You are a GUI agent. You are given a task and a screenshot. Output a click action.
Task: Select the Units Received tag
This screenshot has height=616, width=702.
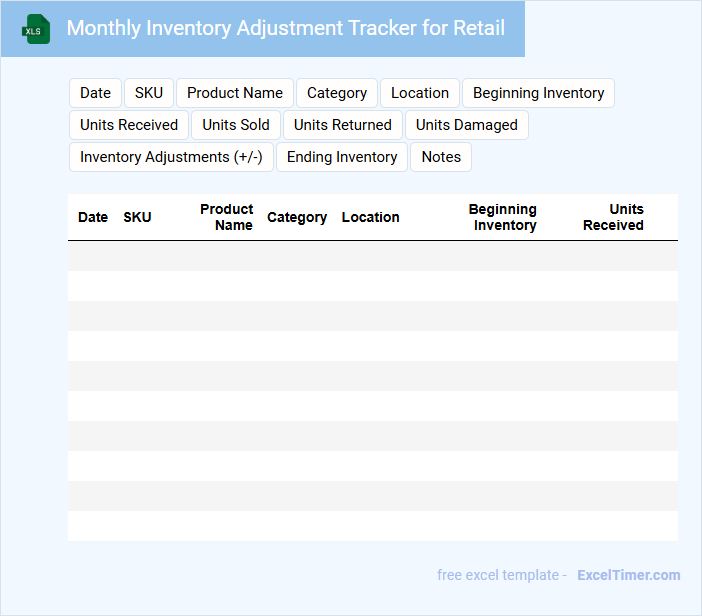point(129,125)
